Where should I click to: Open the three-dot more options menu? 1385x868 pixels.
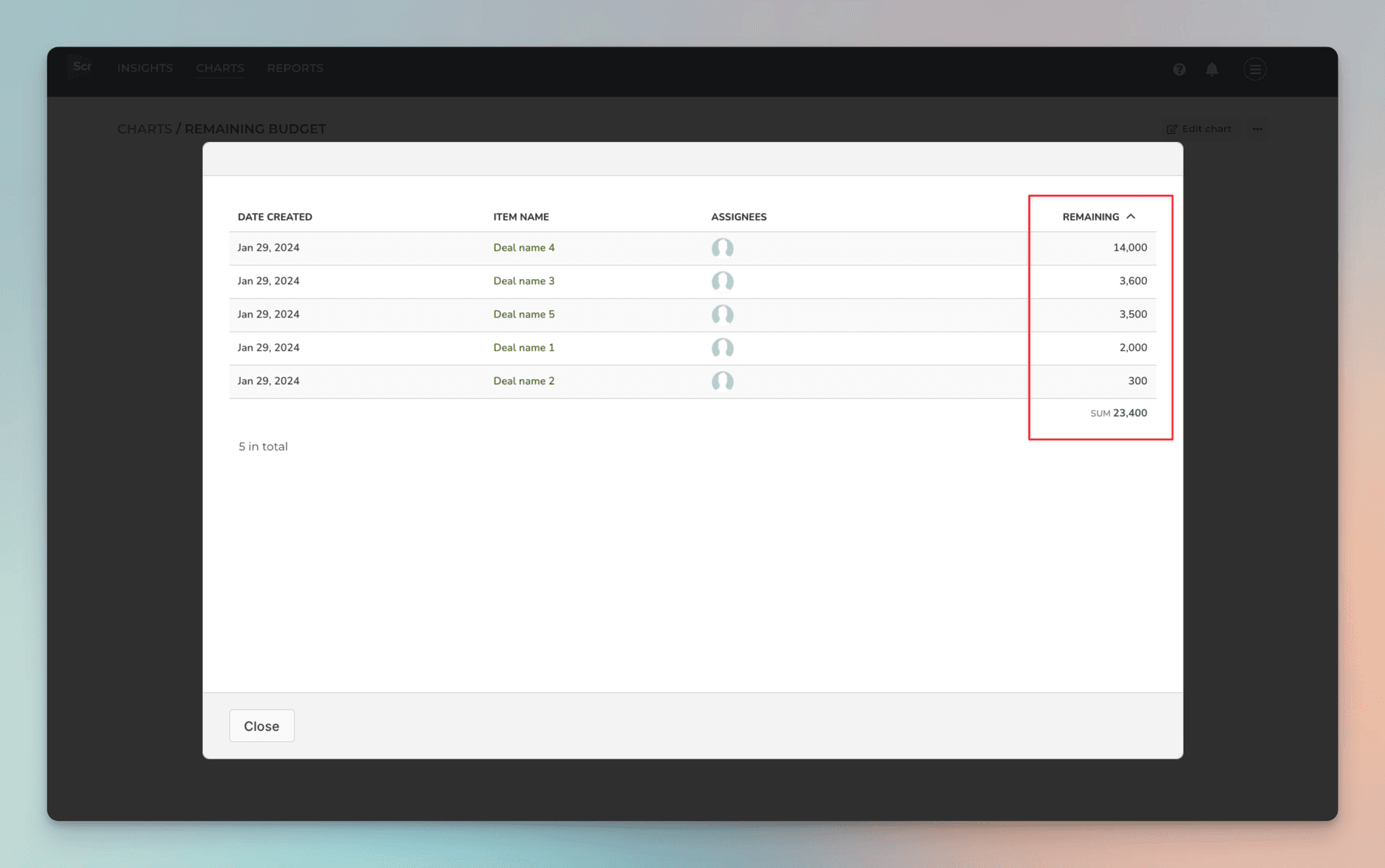click(x=1257, y=129)
